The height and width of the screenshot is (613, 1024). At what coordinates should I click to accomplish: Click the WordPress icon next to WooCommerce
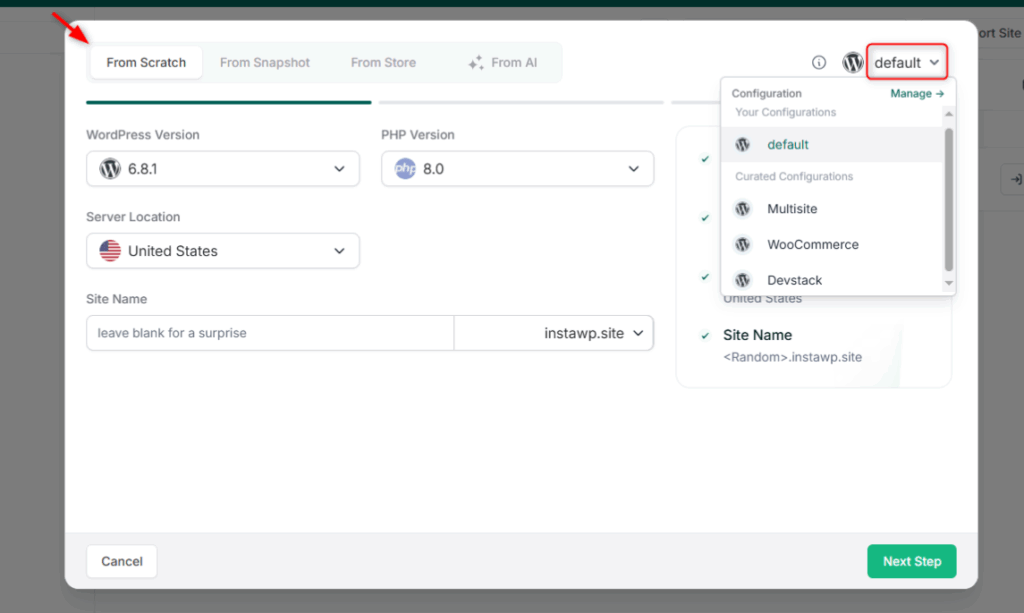point(743,244)
